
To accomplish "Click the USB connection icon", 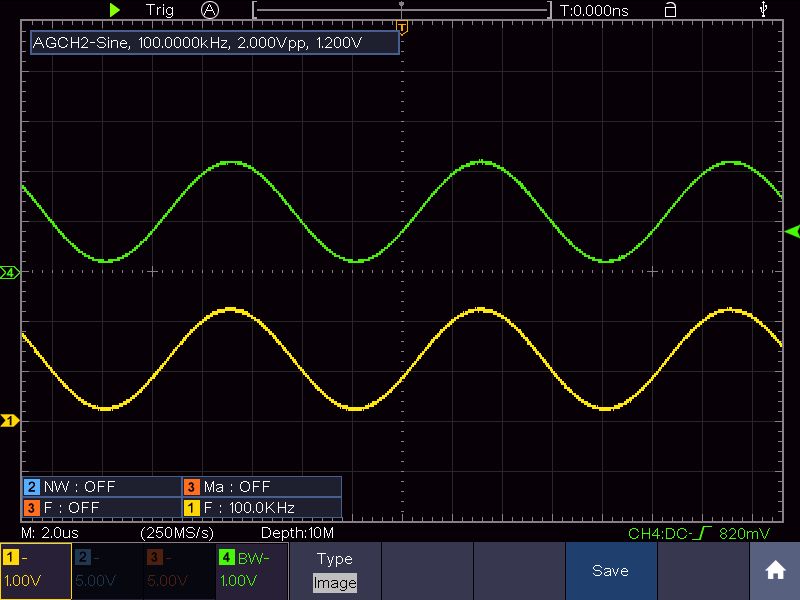I will coord(765,10).
